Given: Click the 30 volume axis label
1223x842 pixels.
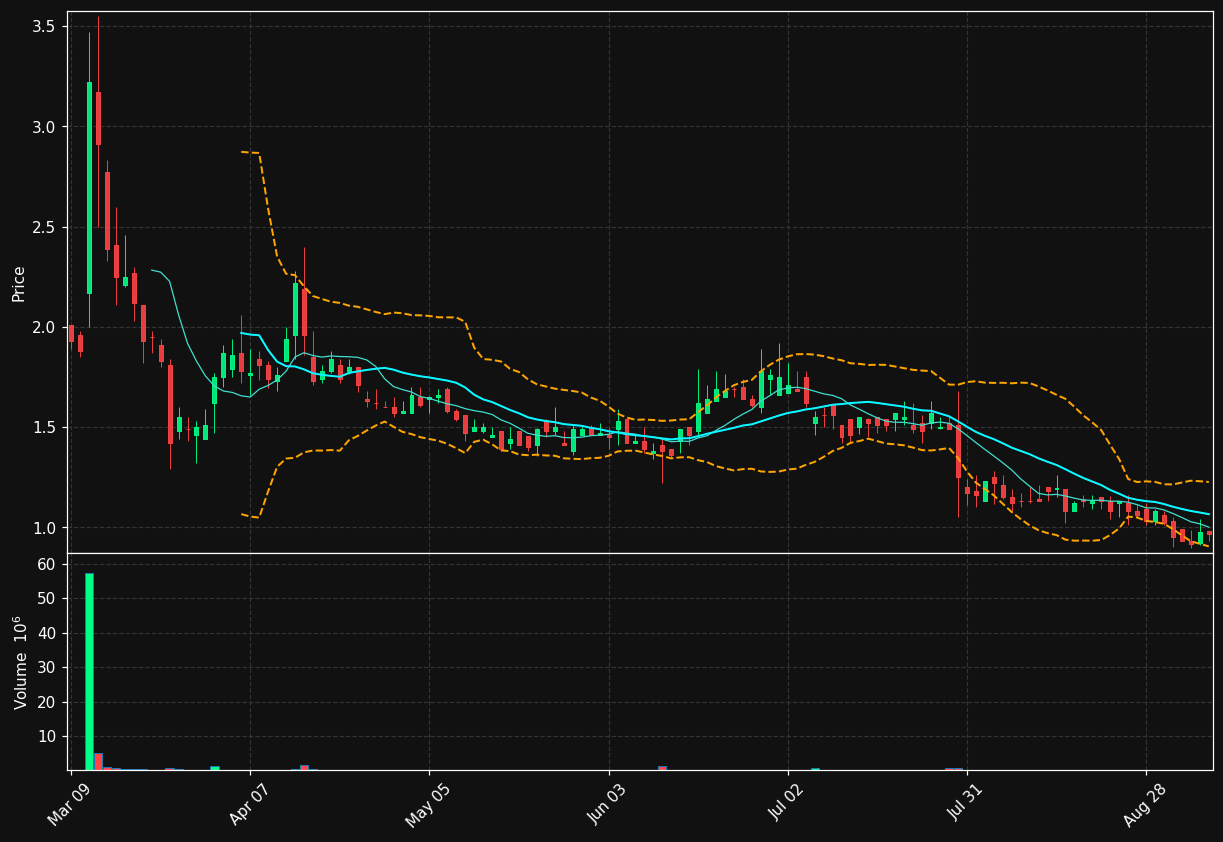Looking at the screenshot, I should point(46,668).
